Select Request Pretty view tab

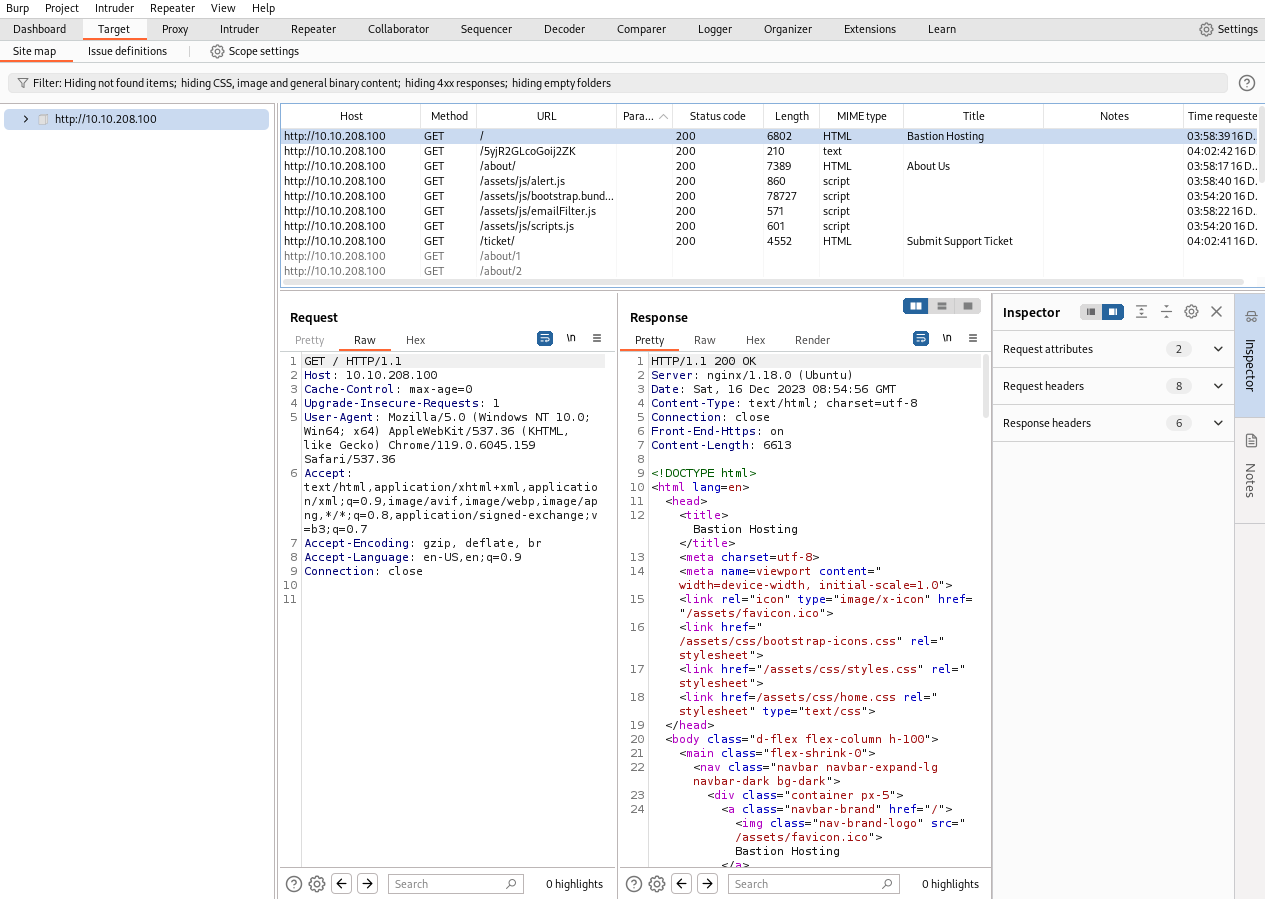(310, 340)
